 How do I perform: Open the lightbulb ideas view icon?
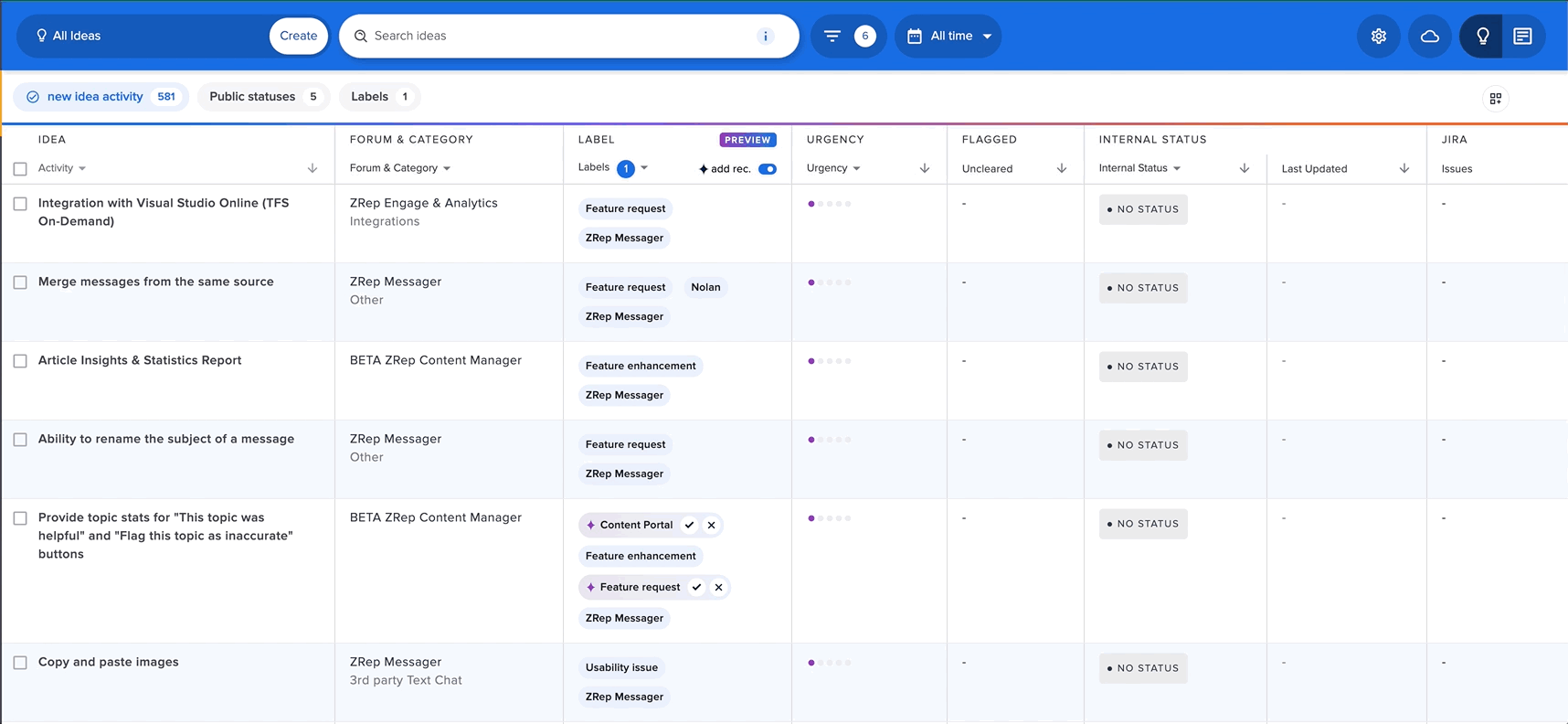coord(1482,37)
